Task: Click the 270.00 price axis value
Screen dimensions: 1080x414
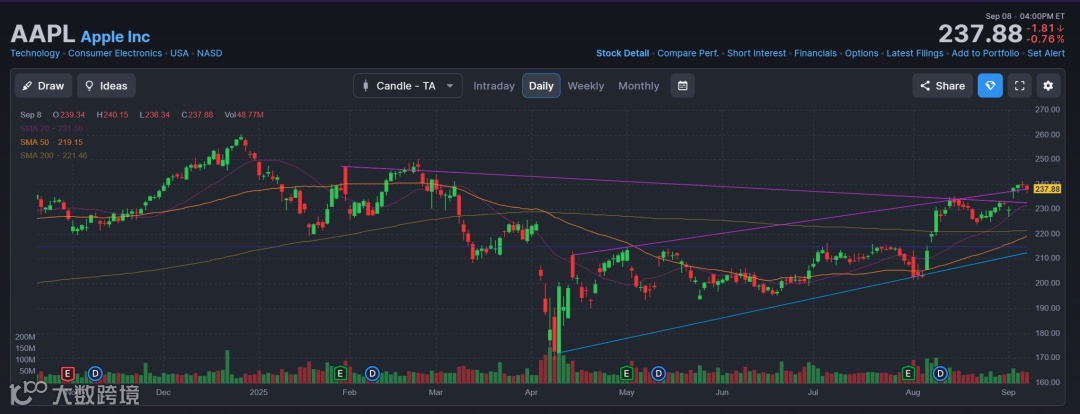Action: point(1047,110)
